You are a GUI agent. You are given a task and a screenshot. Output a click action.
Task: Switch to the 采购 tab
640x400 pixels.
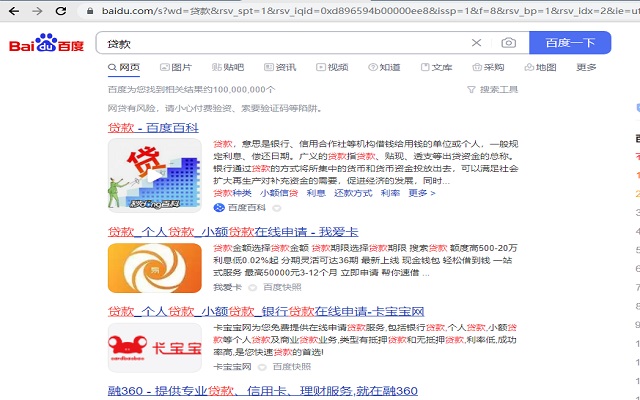pos(488,67)
